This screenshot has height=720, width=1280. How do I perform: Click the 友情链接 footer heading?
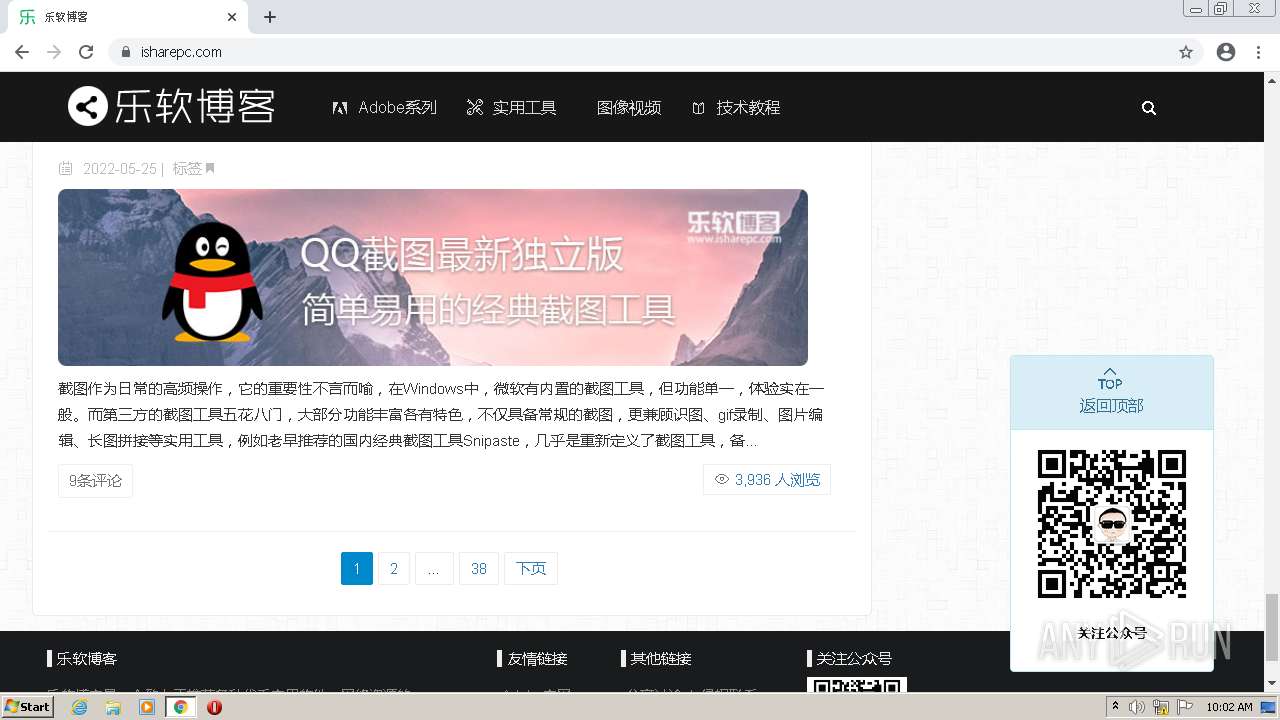[537, 659]
